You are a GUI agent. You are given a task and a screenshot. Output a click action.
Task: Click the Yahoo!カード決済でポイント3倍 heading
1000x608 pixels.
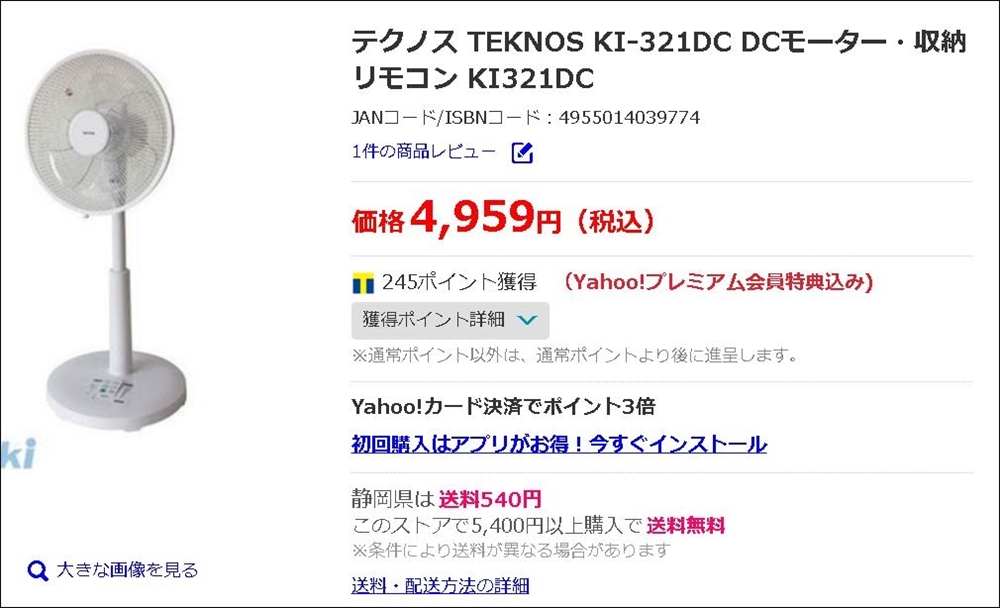tap(504, 407)
